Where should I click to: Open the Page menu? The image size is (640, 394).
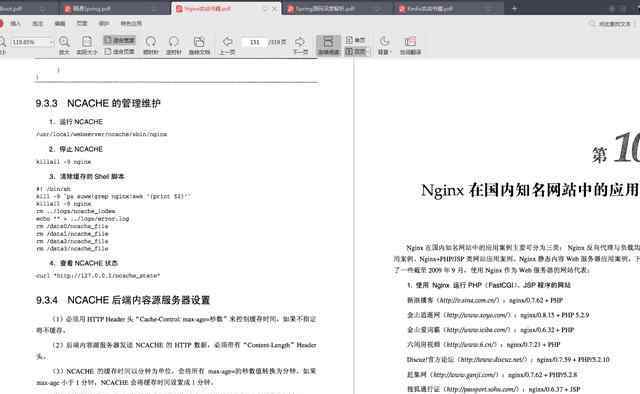point(82,24)
